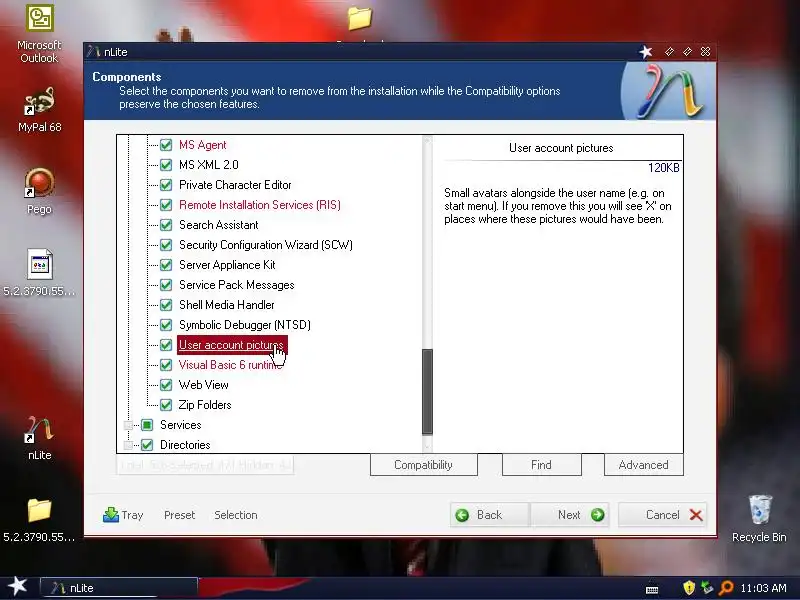This screenshot has width=800, height=600.
Task: Open Microsoft Outlook desktop icon
Action: click(x=39, y=34)
